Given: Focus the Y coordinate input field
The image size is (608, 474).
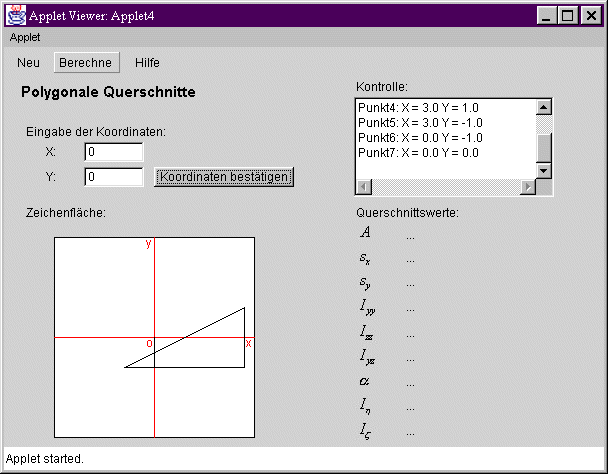Looking at the screenshot, I should [x=114, y=177].
